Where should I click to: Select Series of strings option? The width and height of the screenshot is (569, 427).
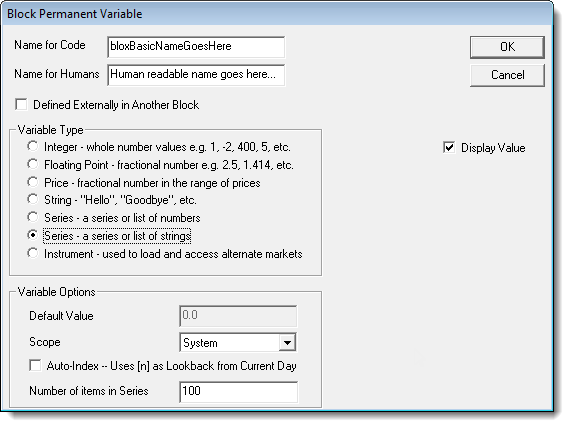pos(33,235)
